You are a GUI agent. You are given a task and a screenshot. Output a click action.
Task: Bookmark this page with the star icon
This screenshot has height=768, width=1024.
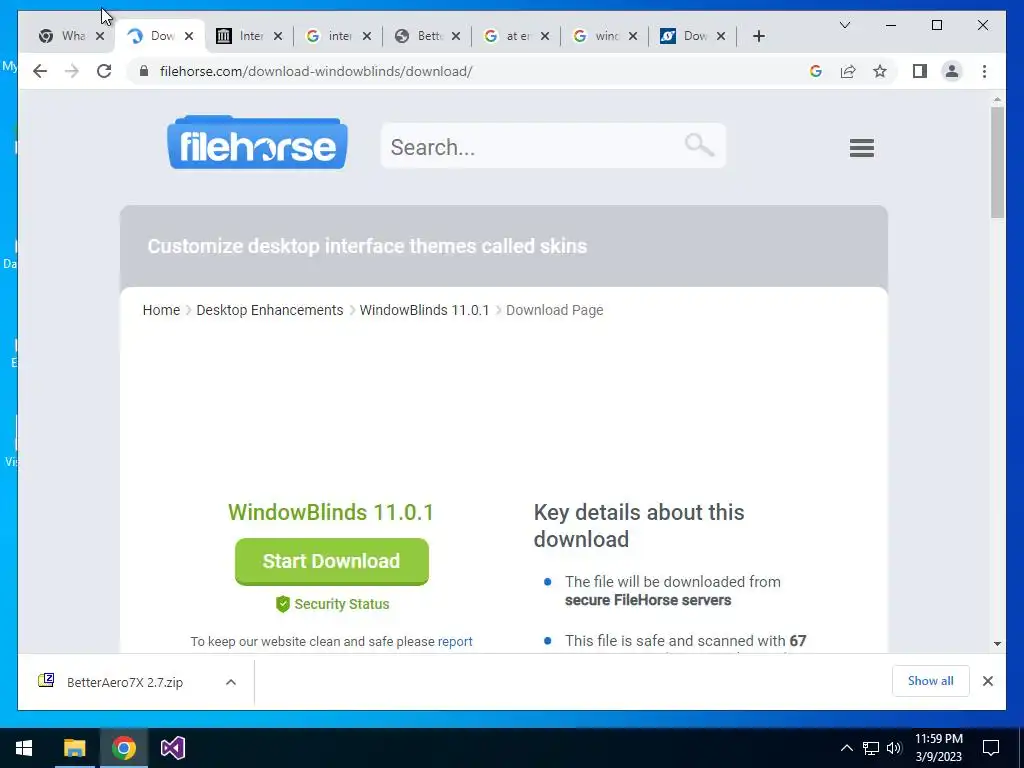coord(880,71)
